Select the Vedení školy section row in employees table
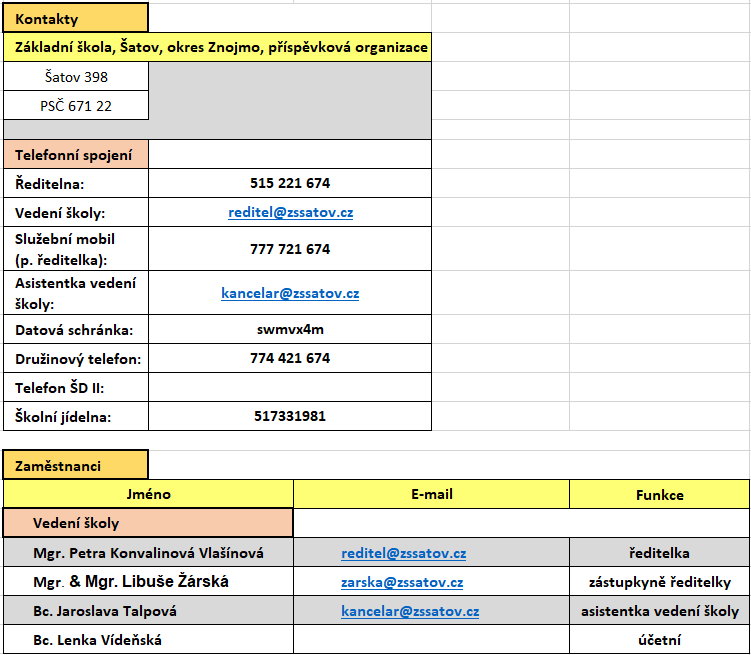The image size is (751, 655). pyautogui.click(x=148, y=523)
